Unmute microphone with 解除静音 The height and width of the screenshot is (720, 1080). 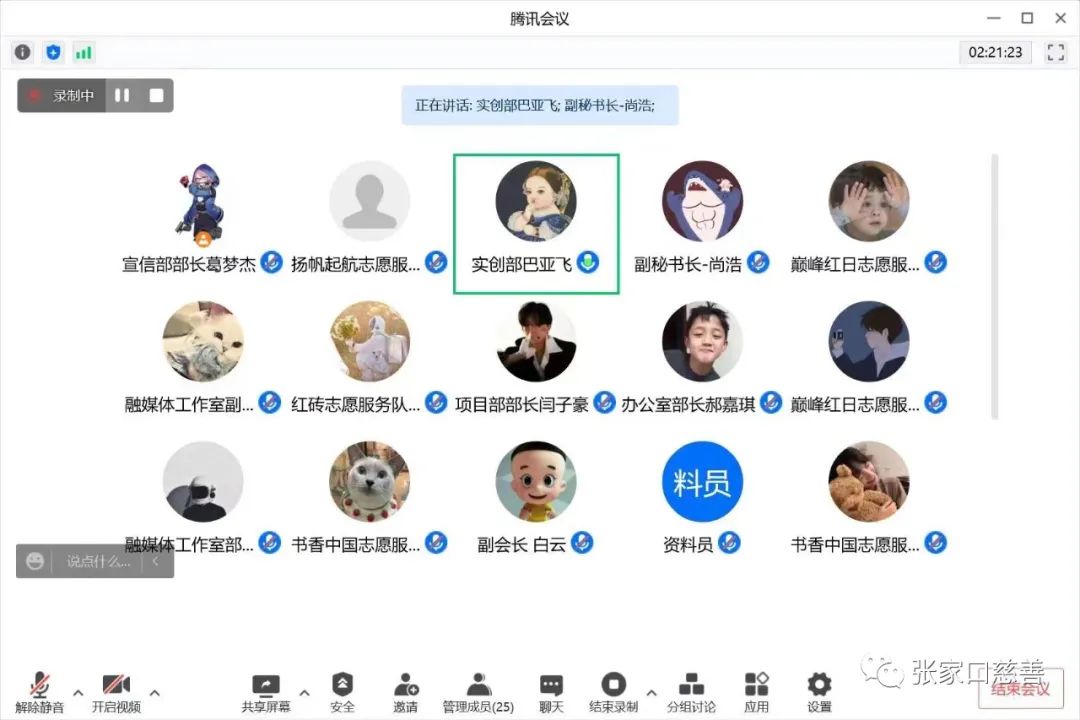(39, 692)
